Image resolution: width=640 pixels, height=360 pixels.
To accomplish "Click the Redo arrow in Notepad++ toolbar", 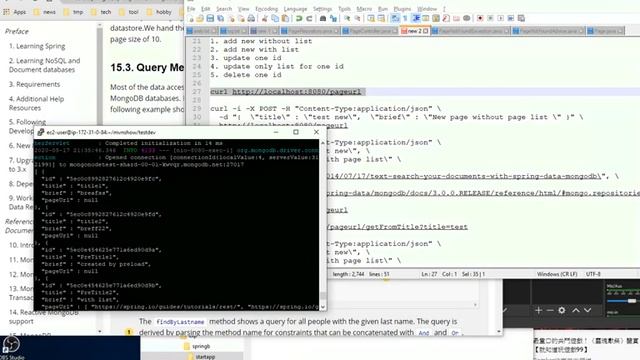I will click(x=309, y=18).
